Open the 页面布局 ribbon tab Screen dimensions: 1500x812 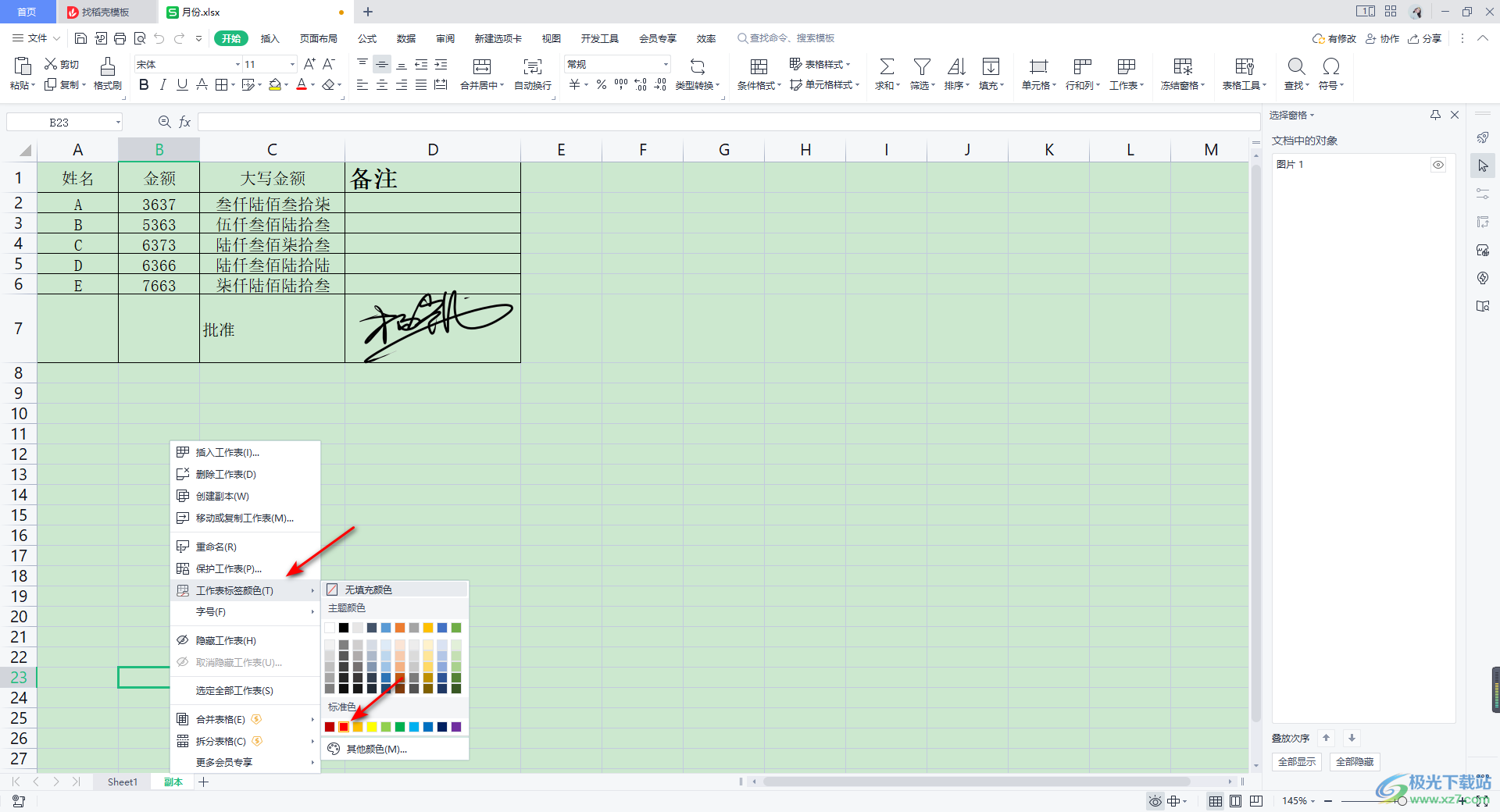point(318,38)
